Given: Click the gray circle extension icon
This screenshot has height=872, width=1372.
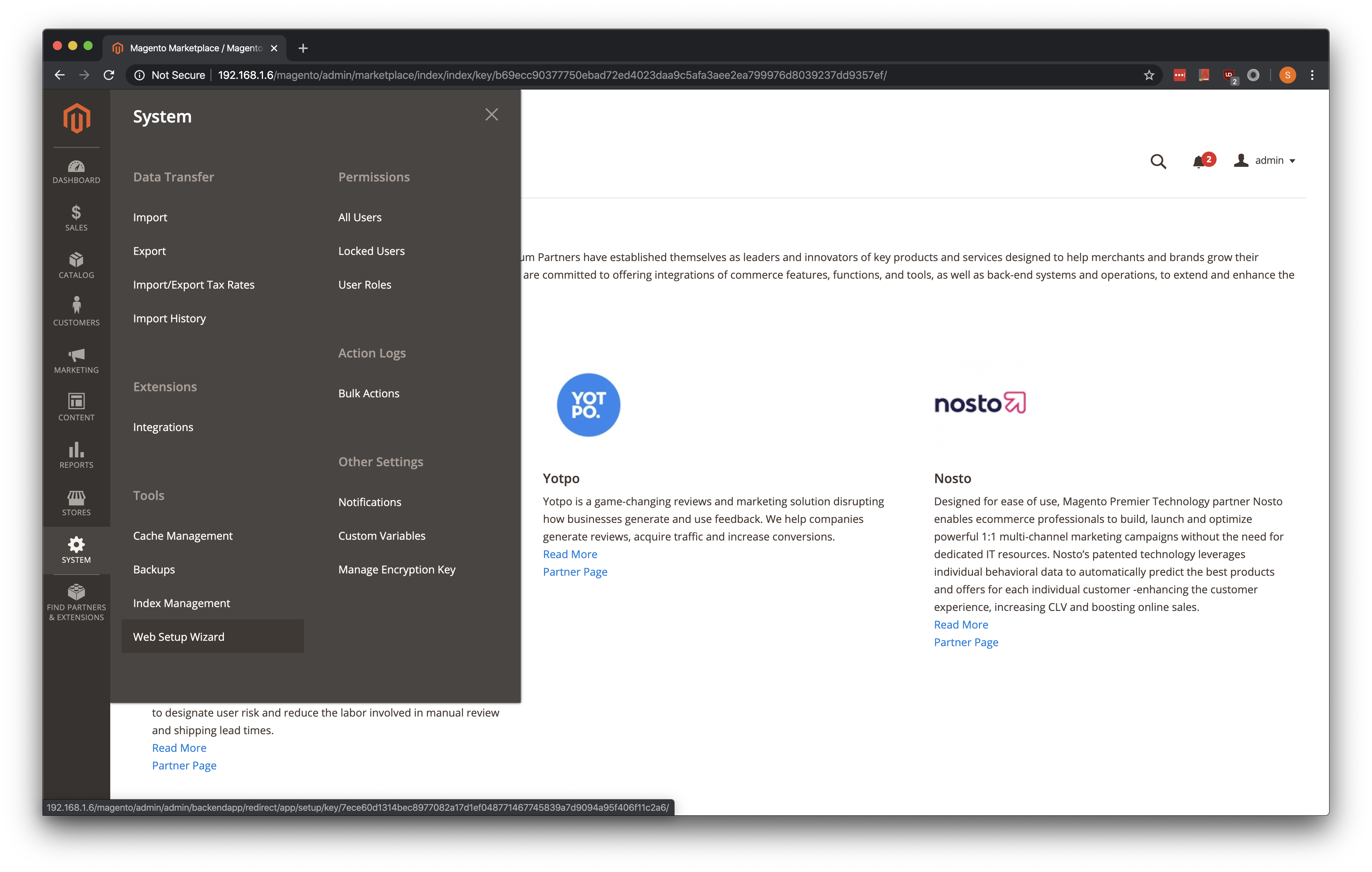Looking at the screenshot, I should (x=1253, y=75).
